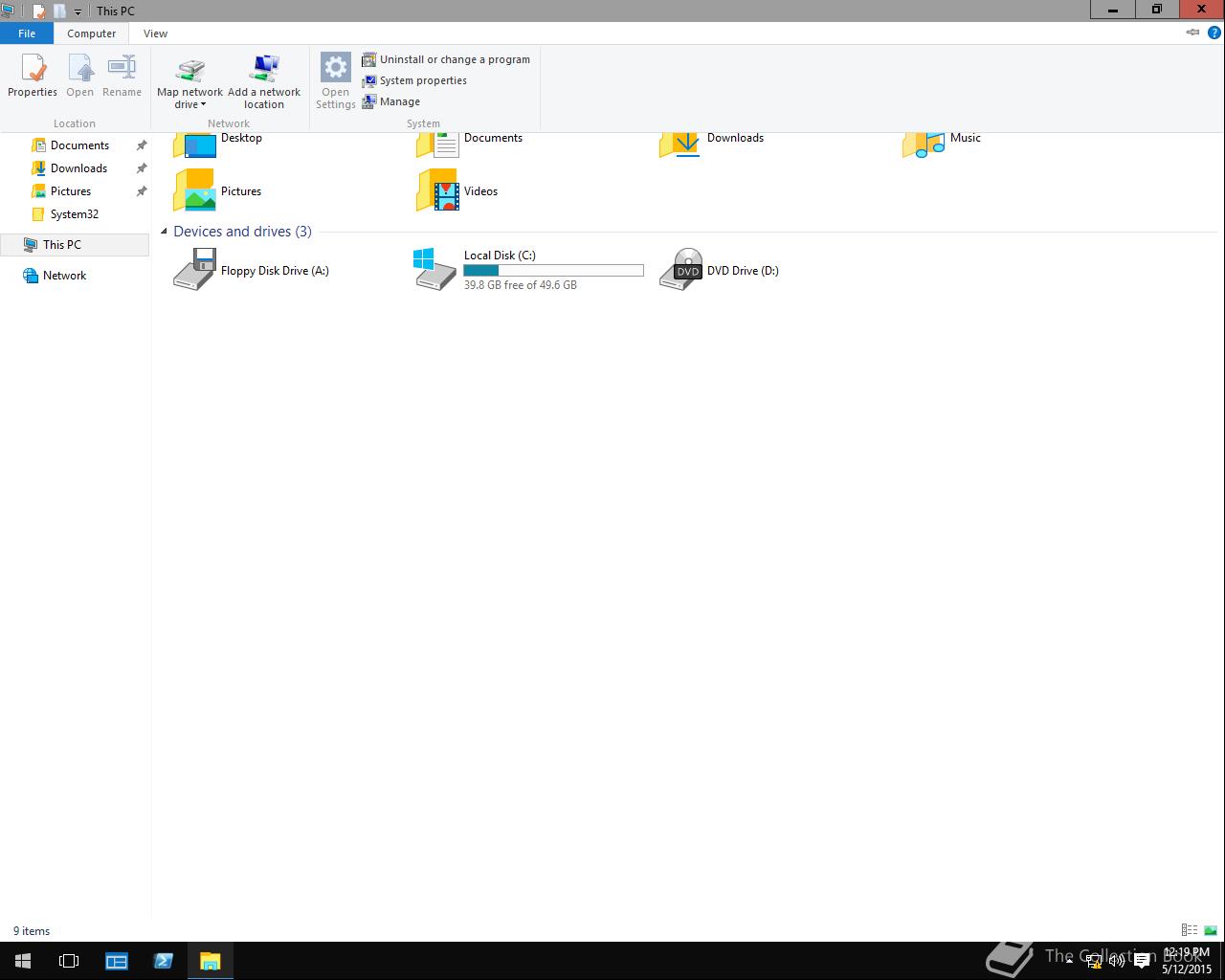Select the Music folder icon
Screen dimensions: 1225x980
click(924, 144)
